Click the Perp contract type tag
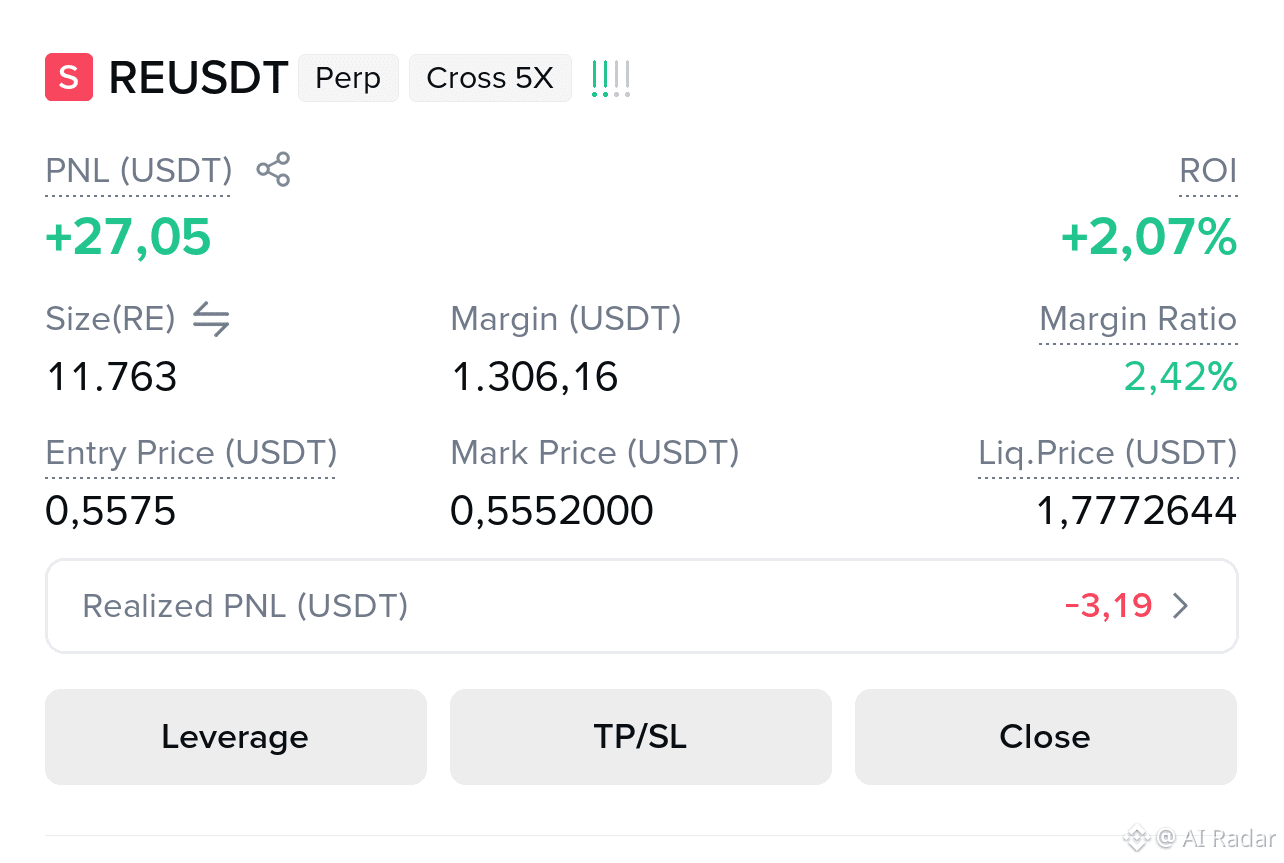The width and height of the screenshot is (1284, 863). 348,78
